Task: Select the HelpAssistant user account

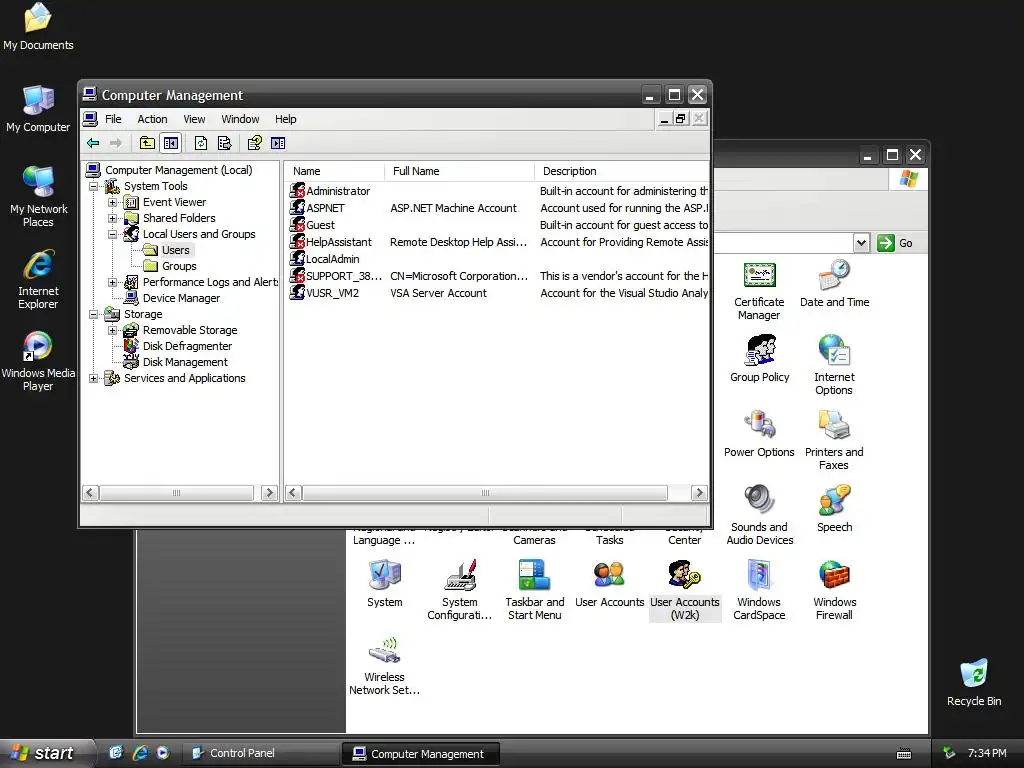Action: [x=331, y=242]
